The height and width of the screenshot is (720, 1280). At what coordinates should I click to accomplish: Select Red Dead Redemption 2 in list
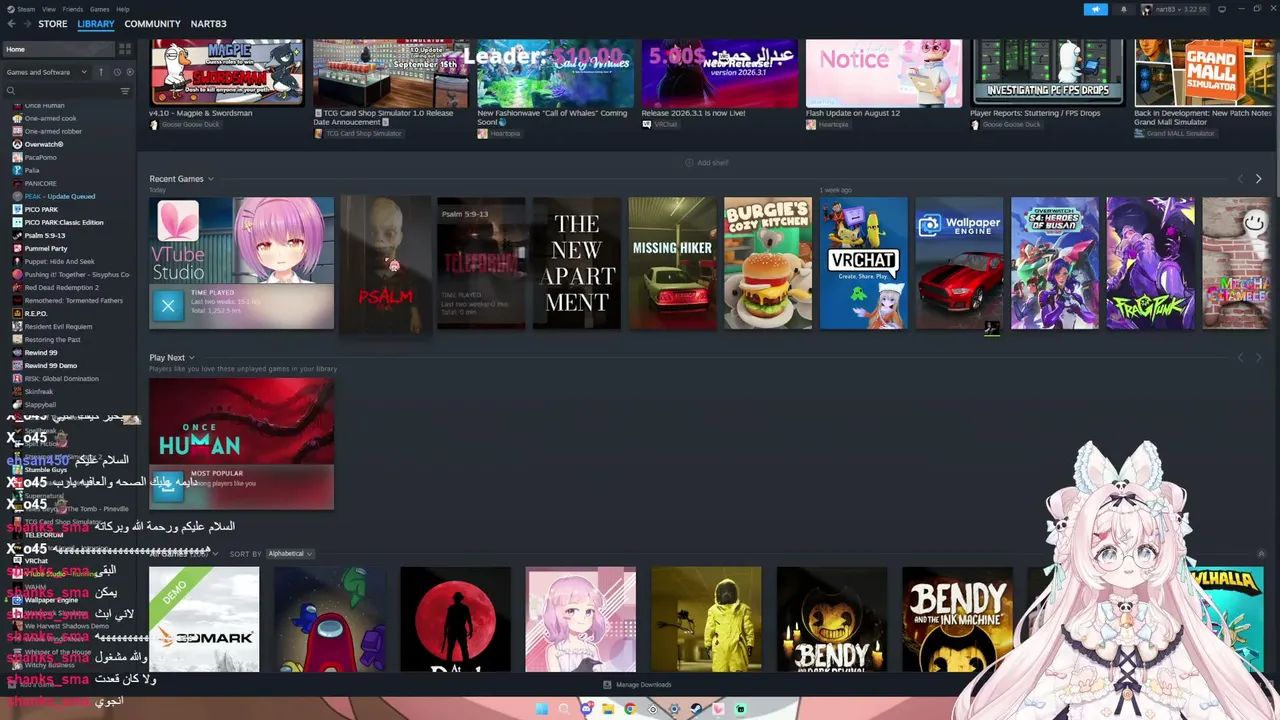[60, 287]
